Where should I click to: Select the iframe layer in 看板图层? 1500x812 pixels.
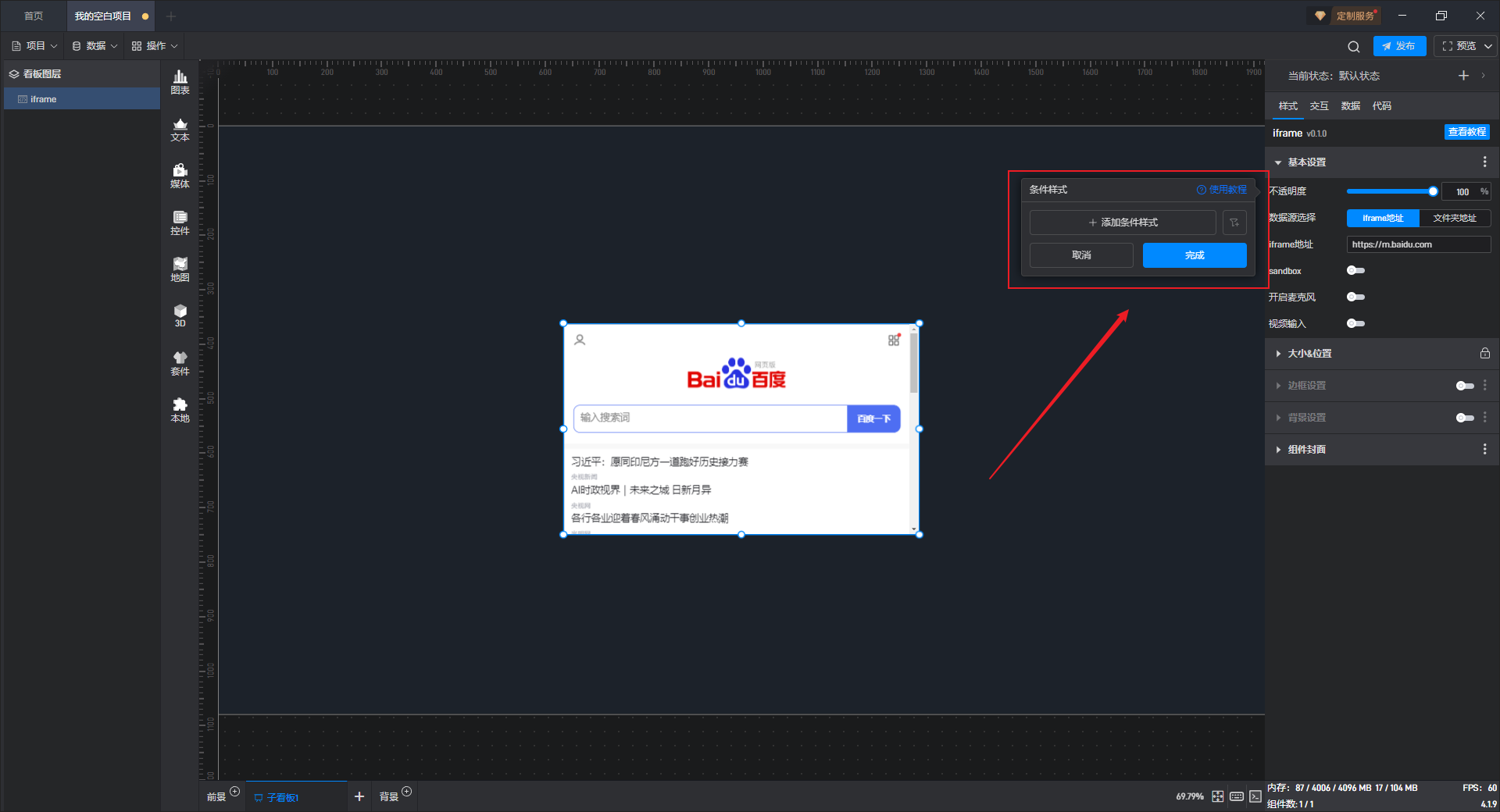pyautogui.click(x=82, y=99)
